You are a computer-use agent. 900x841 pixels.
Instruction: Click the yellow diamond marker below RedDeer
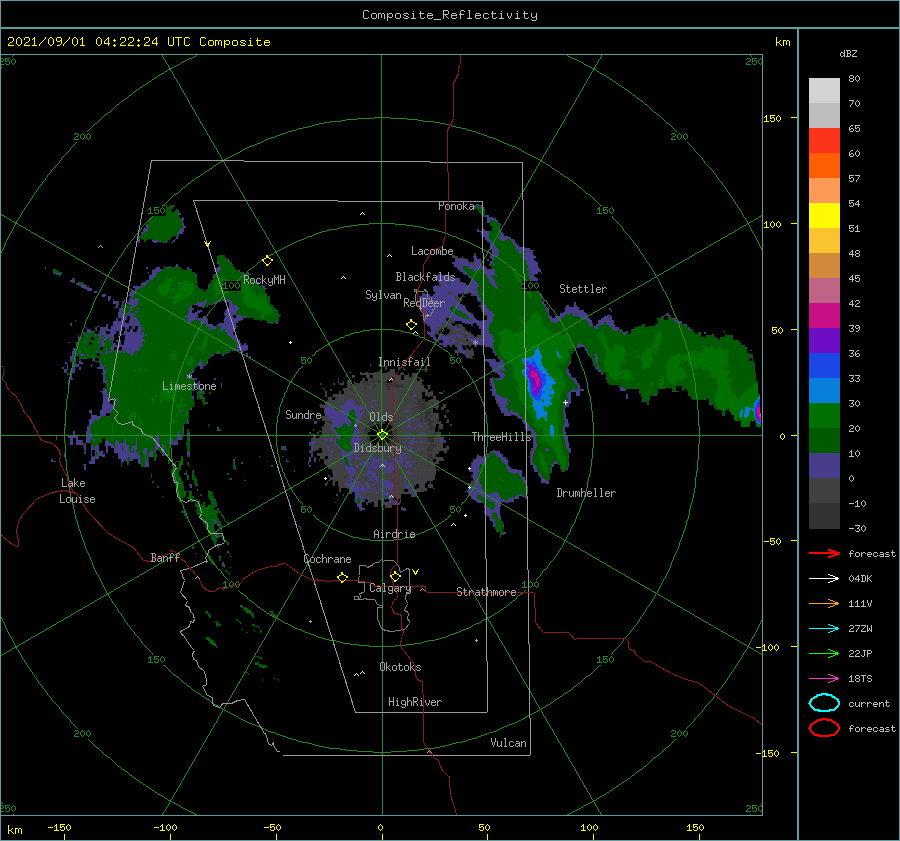[x=411, y=325]
